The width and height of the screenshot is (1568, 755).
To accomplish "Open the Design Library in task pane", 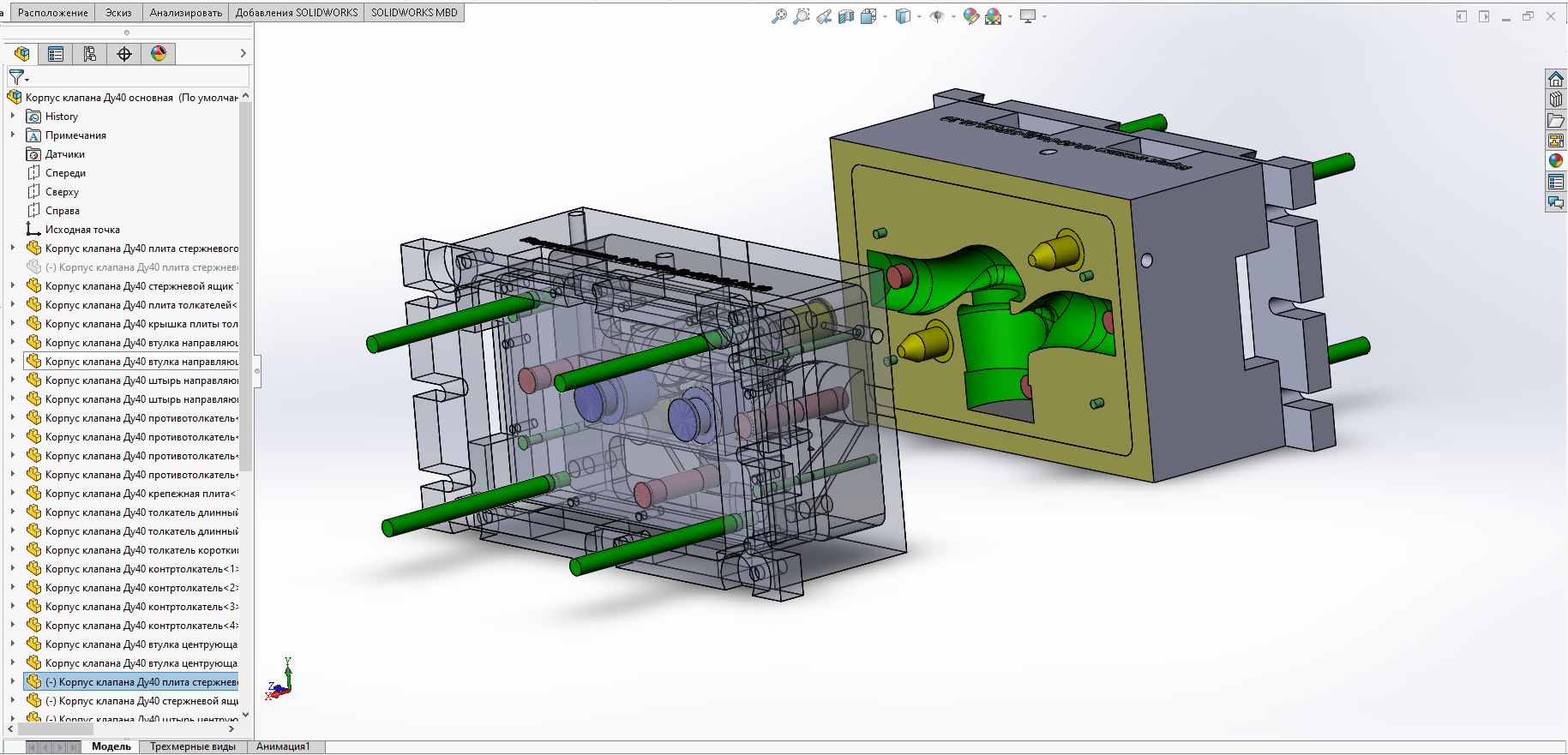I will [1555, 99].
